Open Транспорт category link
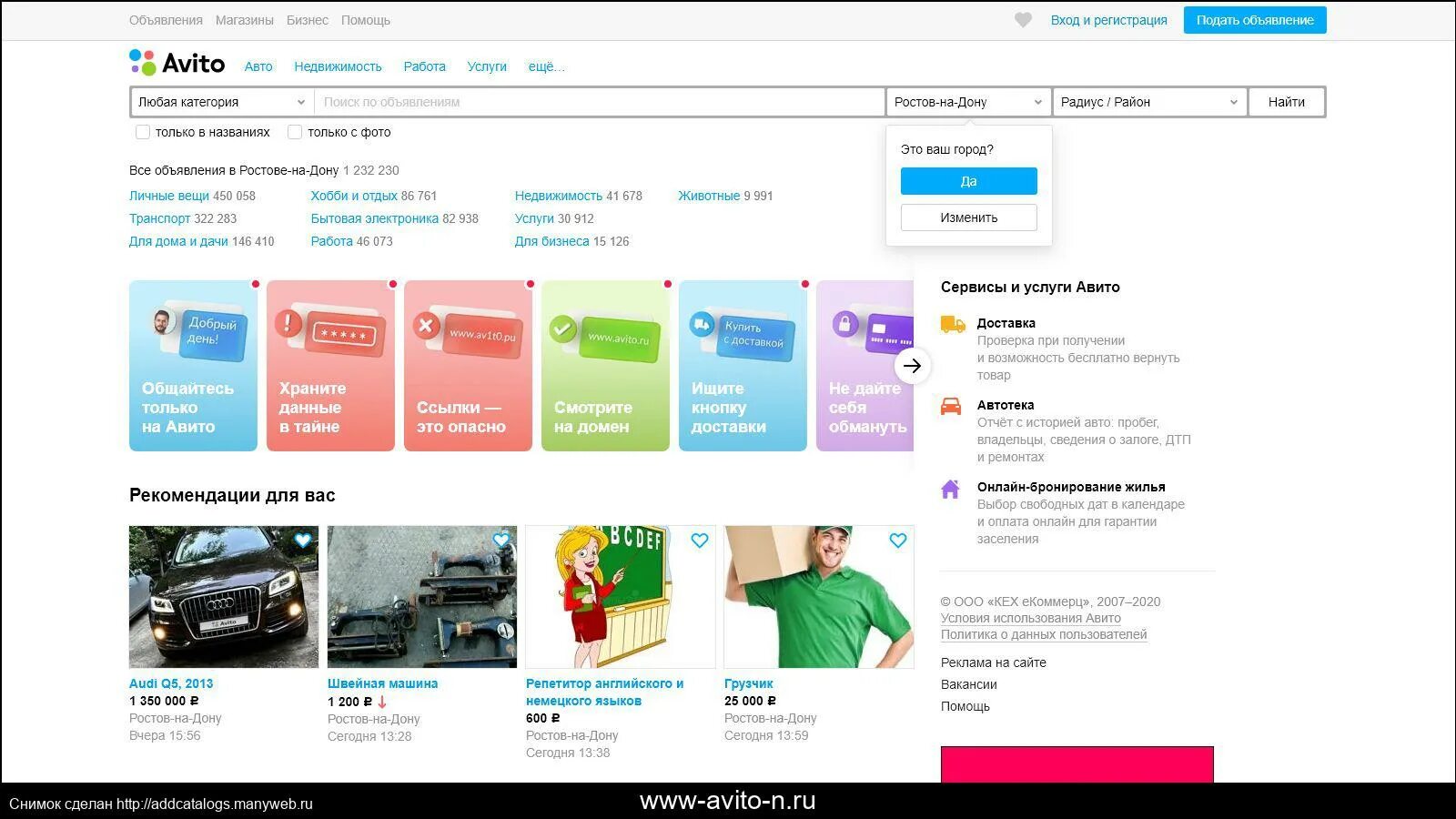Screen dimensions: 1456x819 pos(160,218)
